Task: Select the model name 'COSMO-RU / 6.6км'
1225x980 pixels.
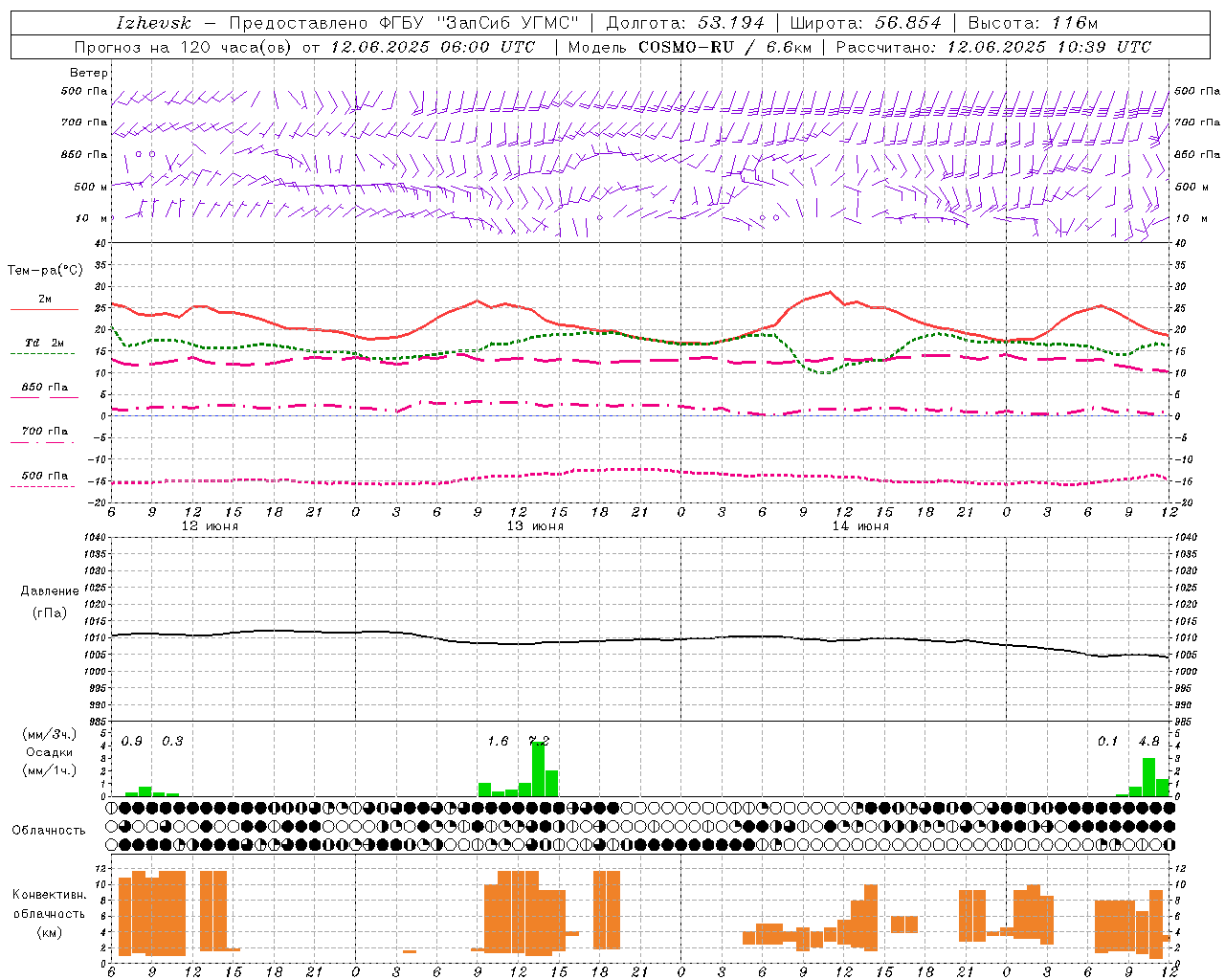Action: pyautogui.click(x=724, y=47)
